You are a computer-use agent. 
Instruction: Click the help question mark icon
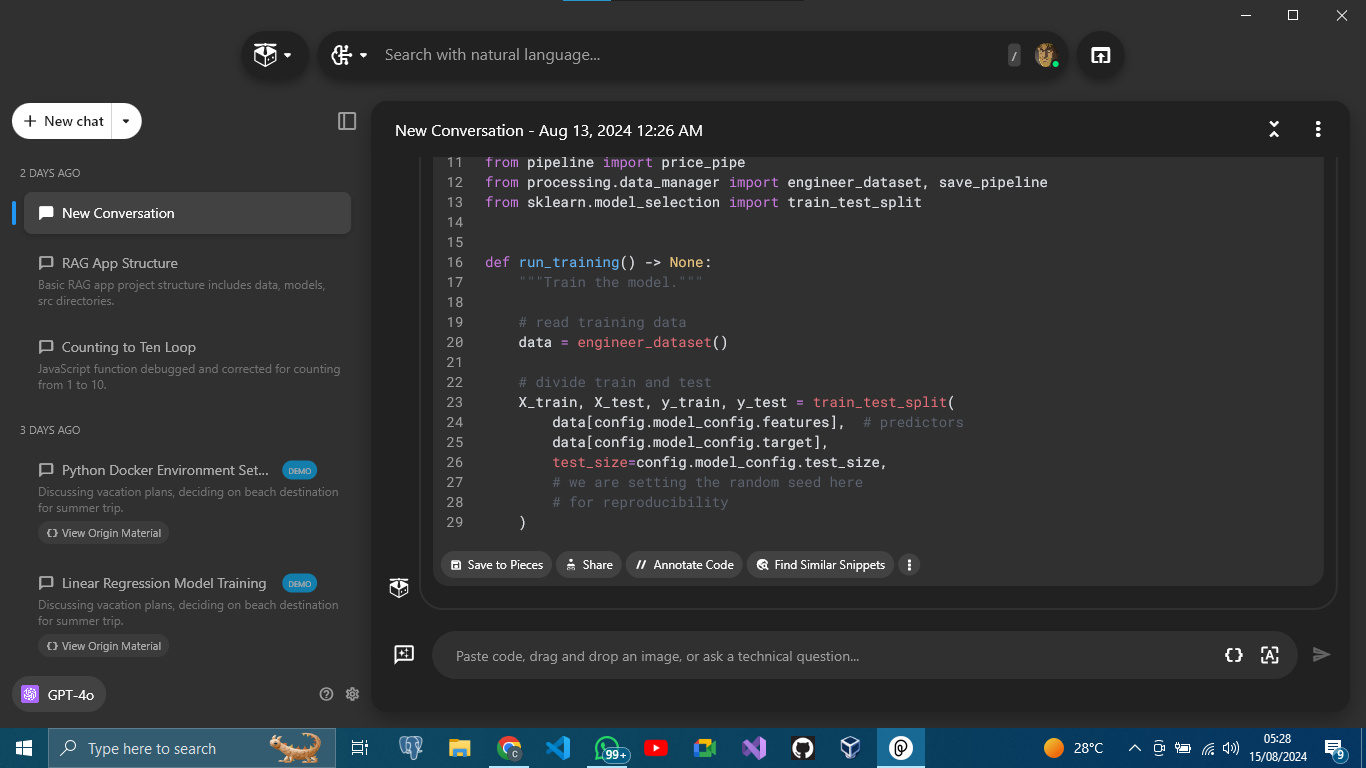[326, 694]
